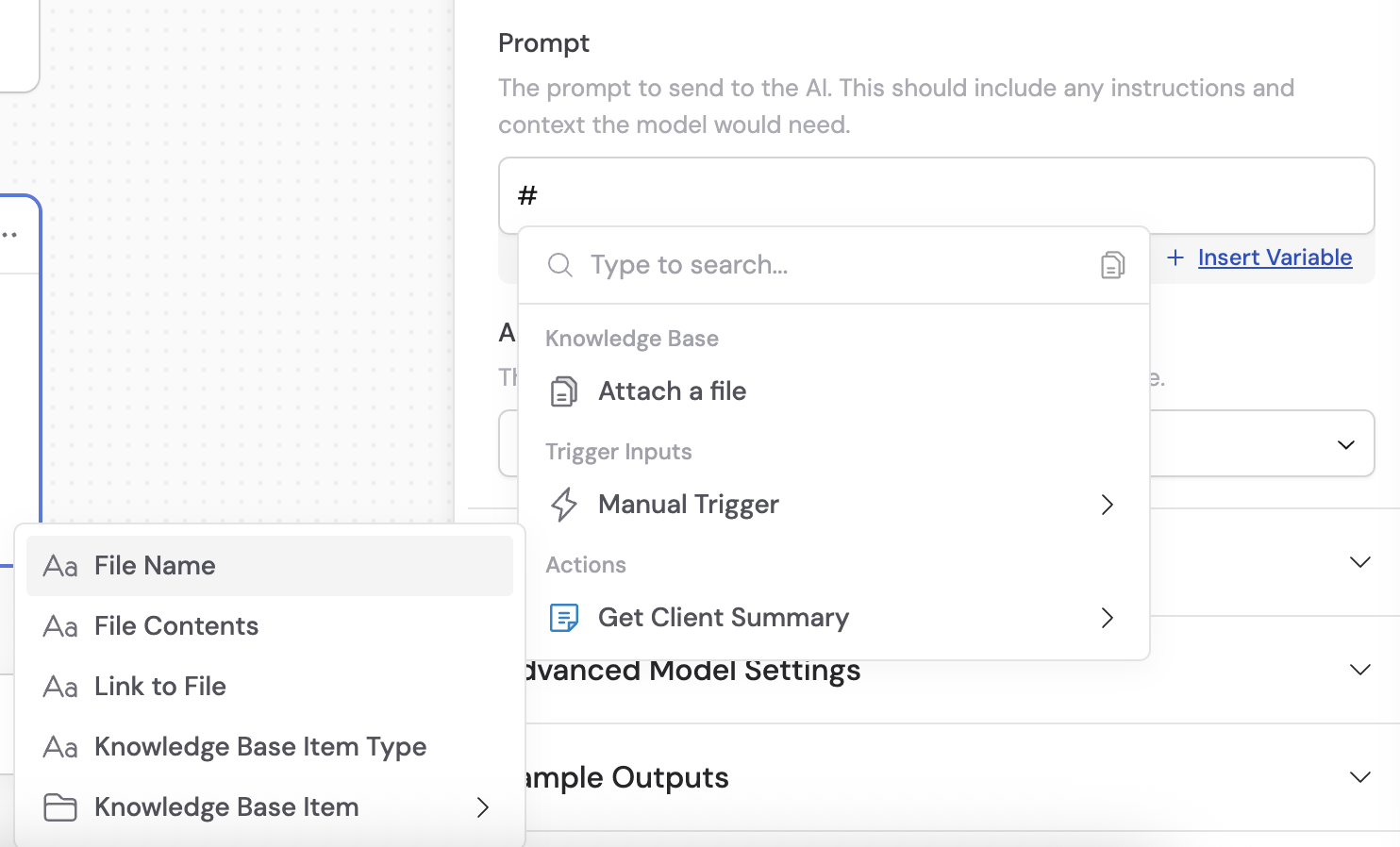Click the plus icon beside Insert Variable
Image resolution: width=1400 pixels, height=847 pixels.
click(x=1175, y=257)
